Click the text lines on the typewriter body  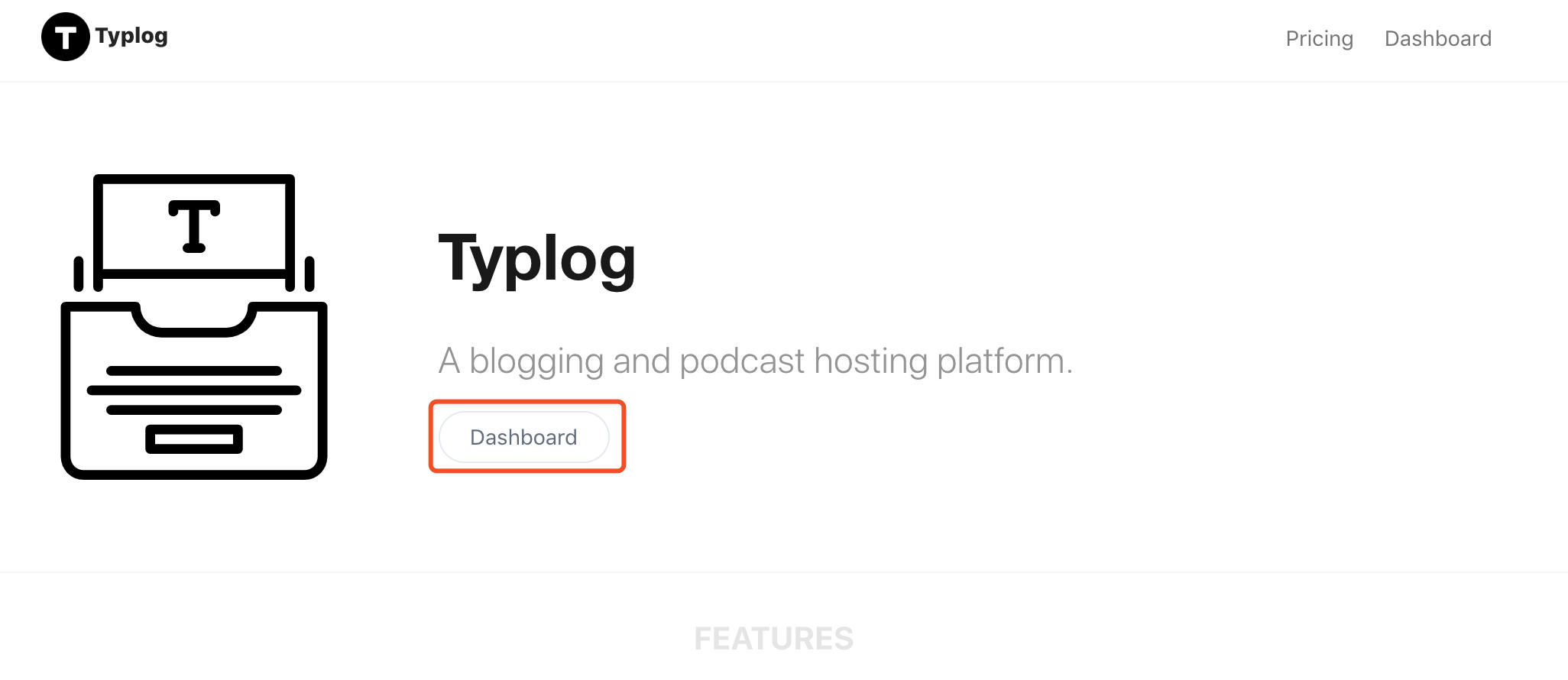(194, 390)
